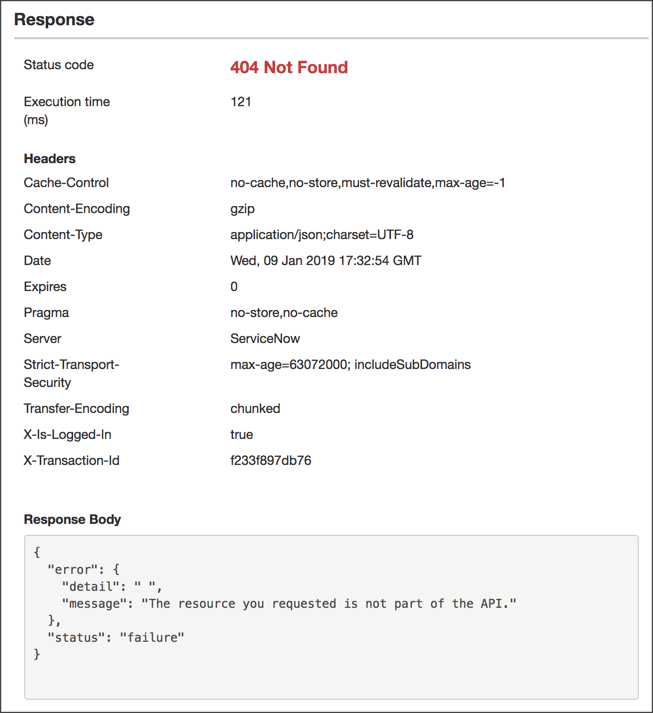Click the Response section heading
This screenshot has height=713, width=653.
tap(54, 20)
